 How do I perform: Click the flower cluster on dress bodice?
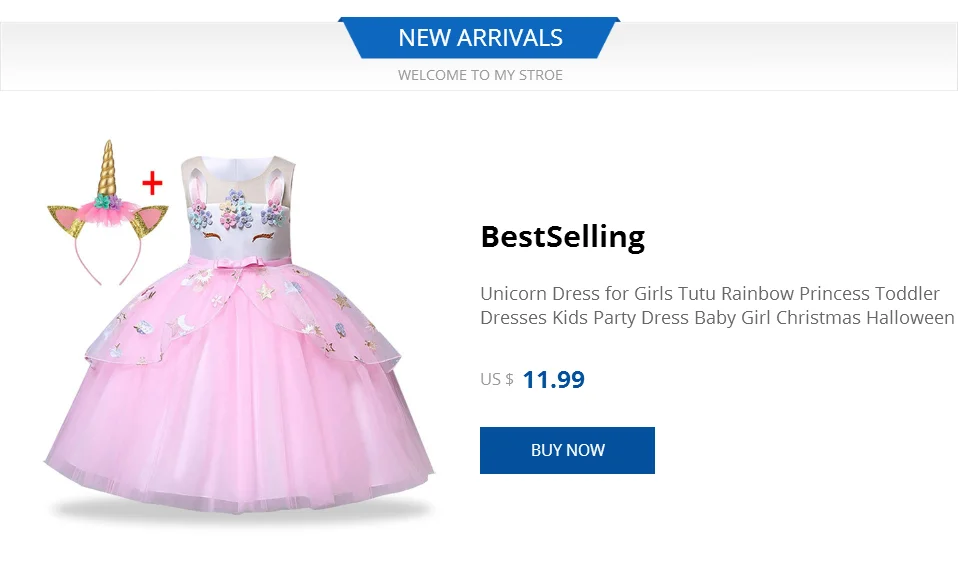(236, 210)
